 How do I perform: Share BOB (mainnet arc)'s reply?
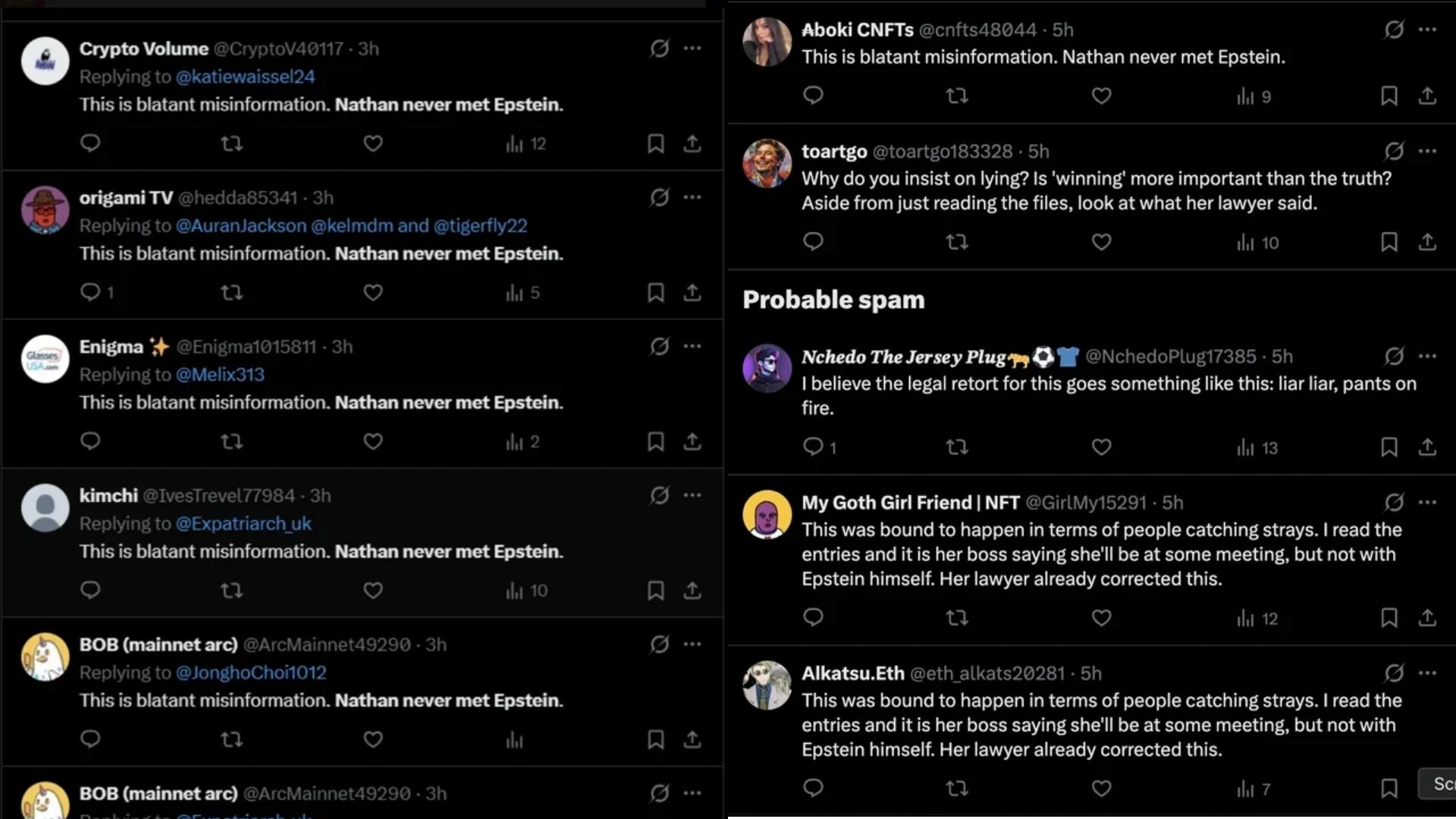pyautogui.click(x=692, y=739)
